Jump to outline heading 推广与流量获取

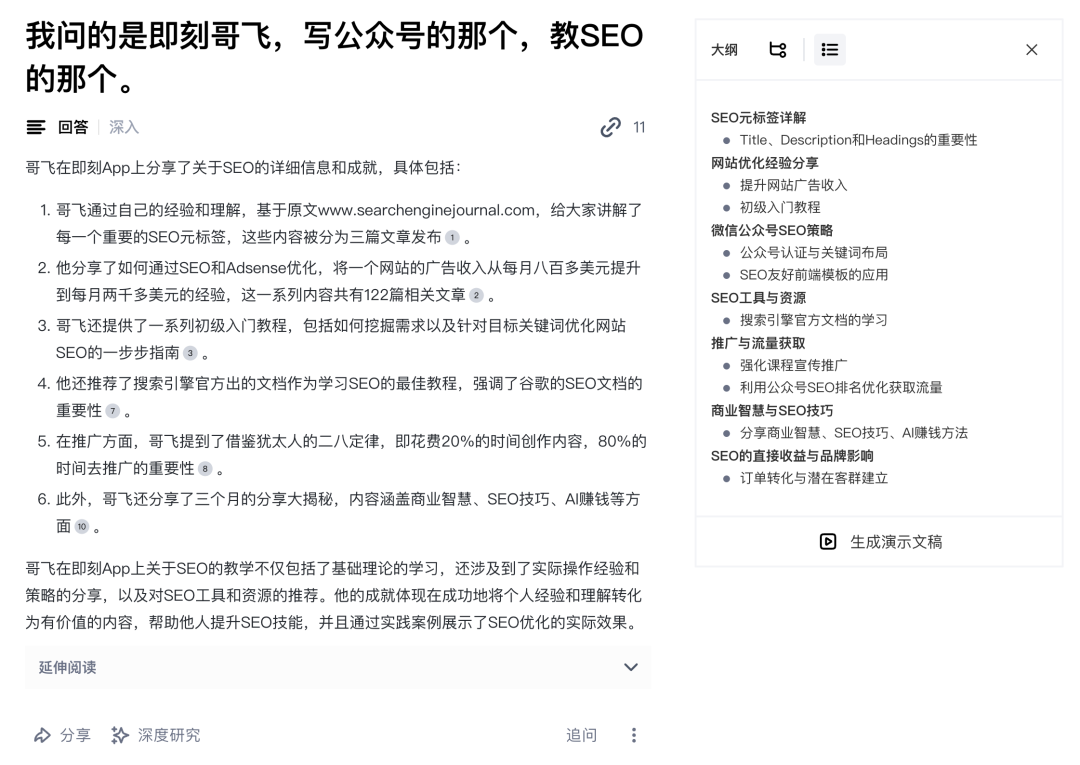(x=758, y=344)
